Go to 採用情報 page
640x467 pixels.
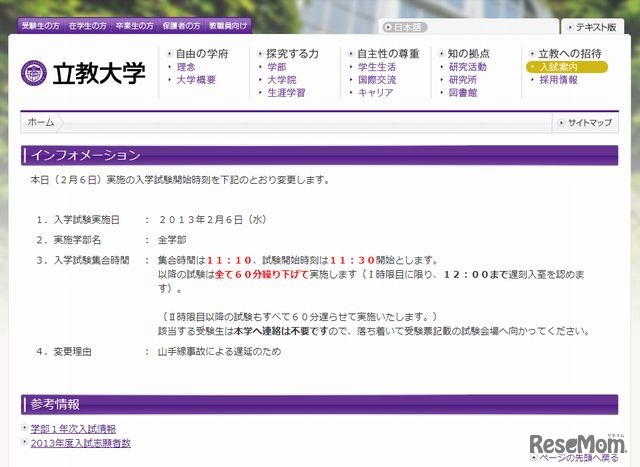[558, 80]
